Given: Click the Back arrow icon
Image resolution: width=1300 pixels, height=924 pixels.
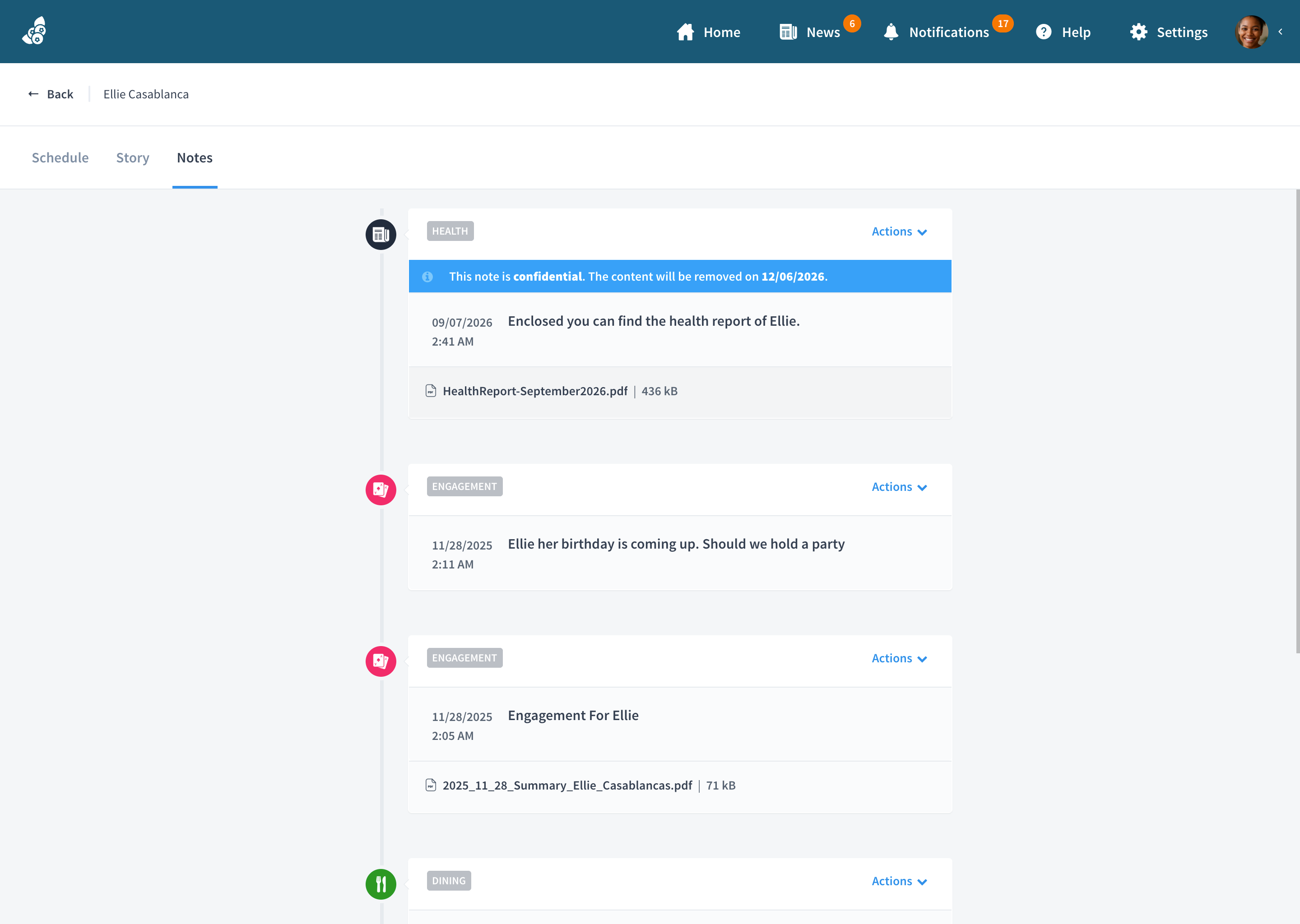Looking at the screenshot, I should click(33, 94).
